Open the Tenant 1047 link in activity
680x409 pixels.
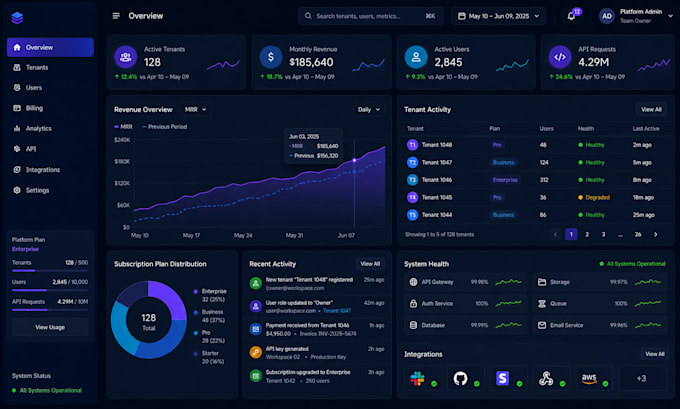(337, 311)
